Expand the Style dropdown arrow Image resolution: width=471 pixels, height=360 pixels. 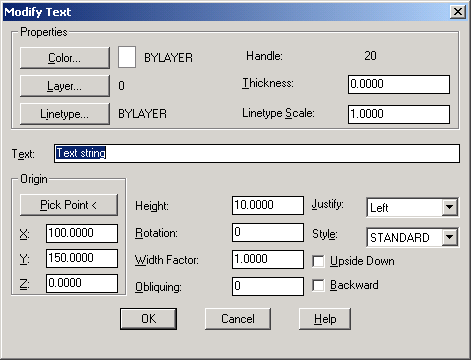(x=450, y=237)
